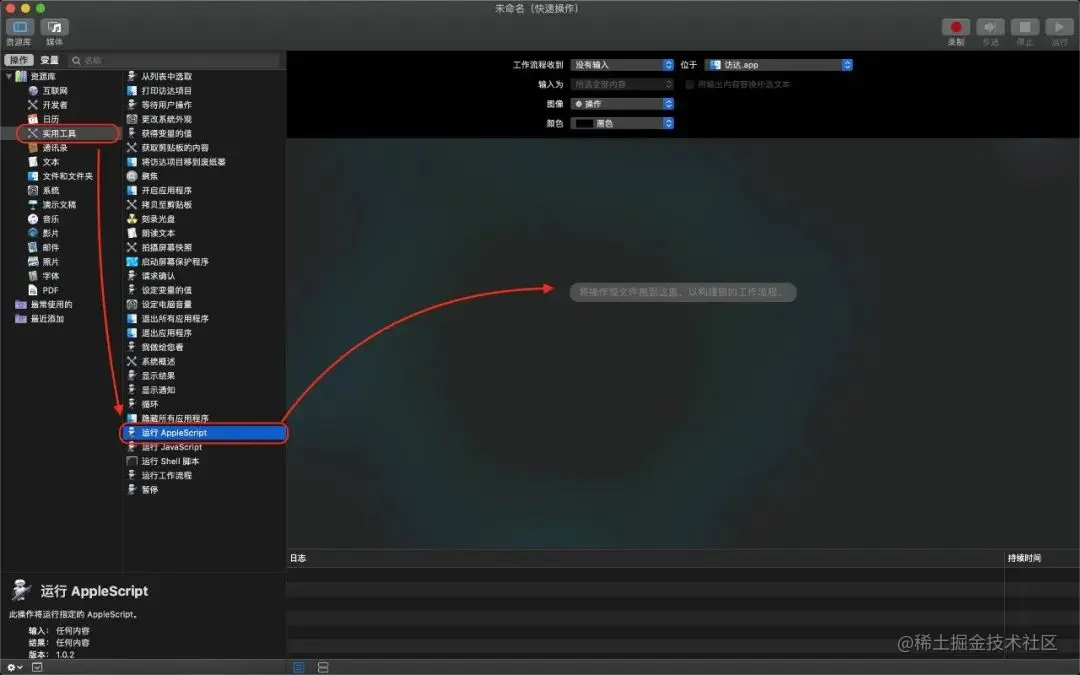The image size is (1080, 675).
Task: Collapse the 资源库 library tree triangle
Action: [8, 76]
